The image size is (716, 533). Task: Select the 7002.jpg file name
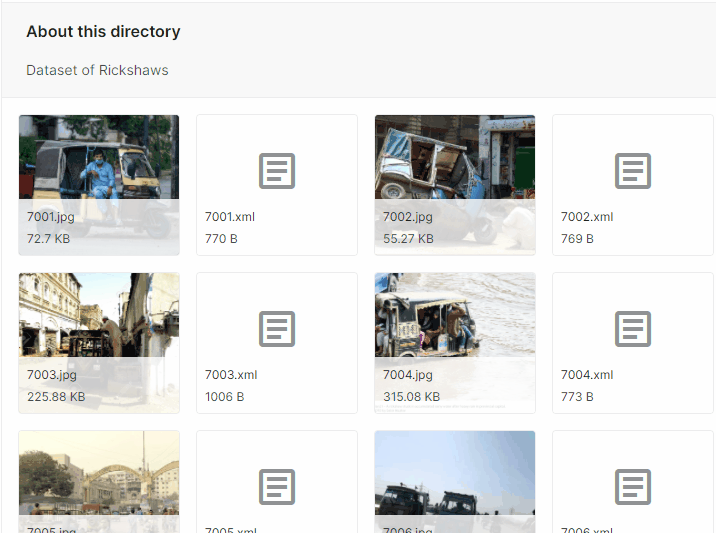tap(408, 217)
